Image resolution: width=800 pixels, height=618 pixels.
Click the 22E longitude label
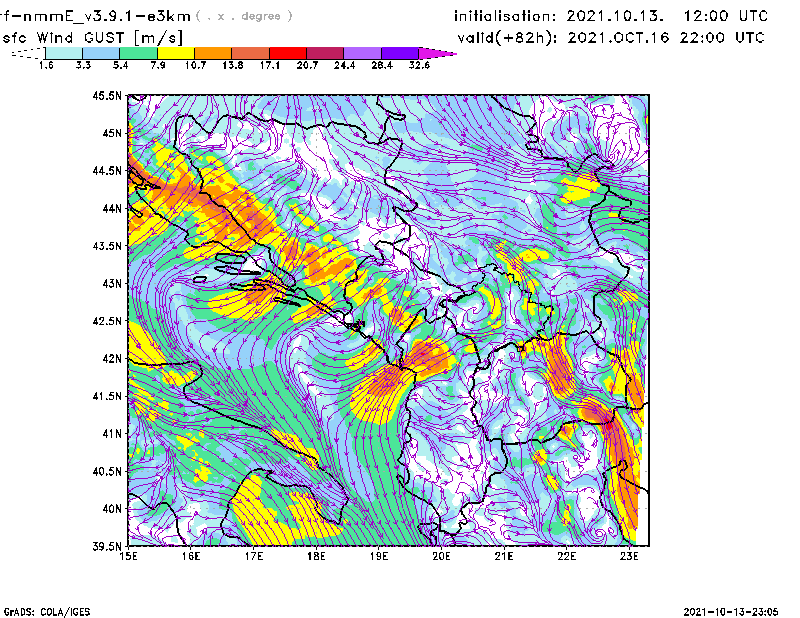[566, 556]
